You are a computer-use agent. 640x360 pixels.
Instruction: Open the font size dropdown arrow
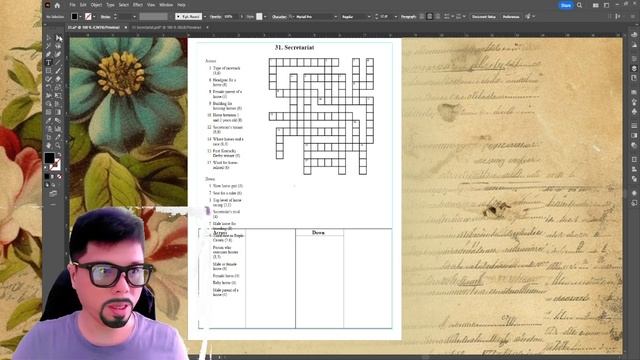(396, 17)
